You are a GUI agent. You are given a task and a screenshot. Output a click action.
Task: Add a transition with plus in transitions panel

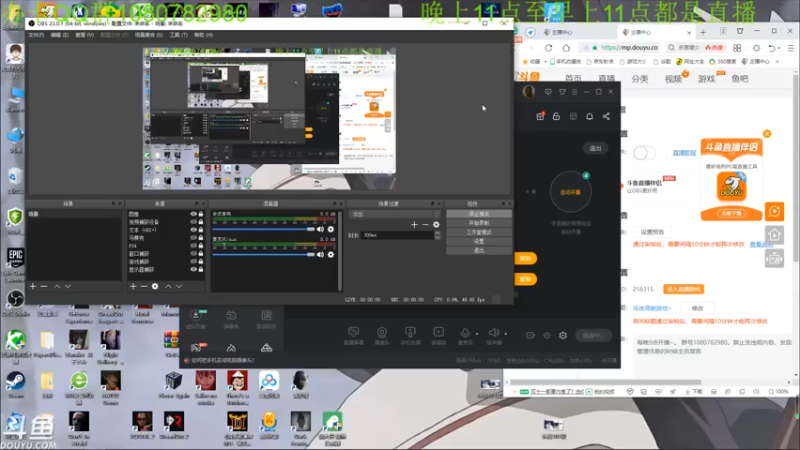click(x=414, y=224)
